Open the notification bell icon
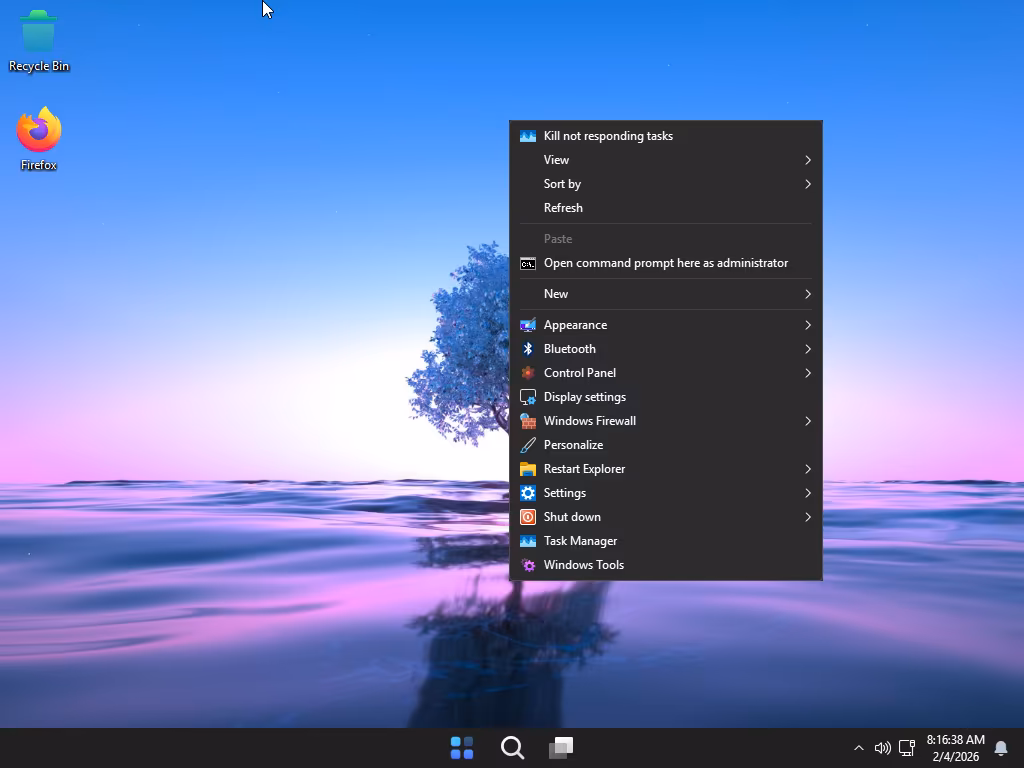 (x=1000, y=748)
